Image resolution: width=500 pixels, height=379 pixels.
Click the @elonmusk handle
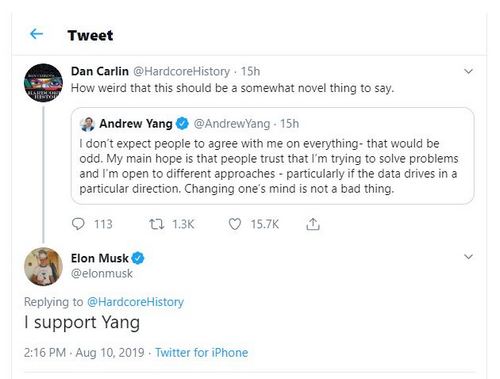coord(102,274)
